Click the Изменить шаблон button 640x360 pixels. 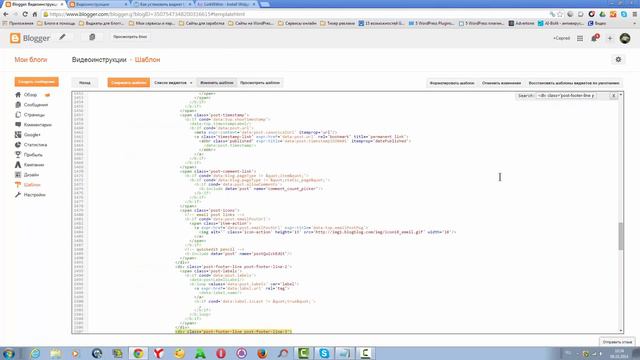pyautogui.click(x=217, y=82)
